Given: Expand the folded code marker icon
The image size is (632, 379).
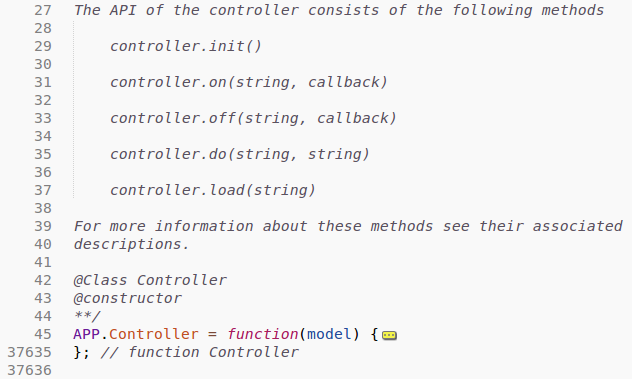Looking at the screenshot, I should tap(389, 335).
